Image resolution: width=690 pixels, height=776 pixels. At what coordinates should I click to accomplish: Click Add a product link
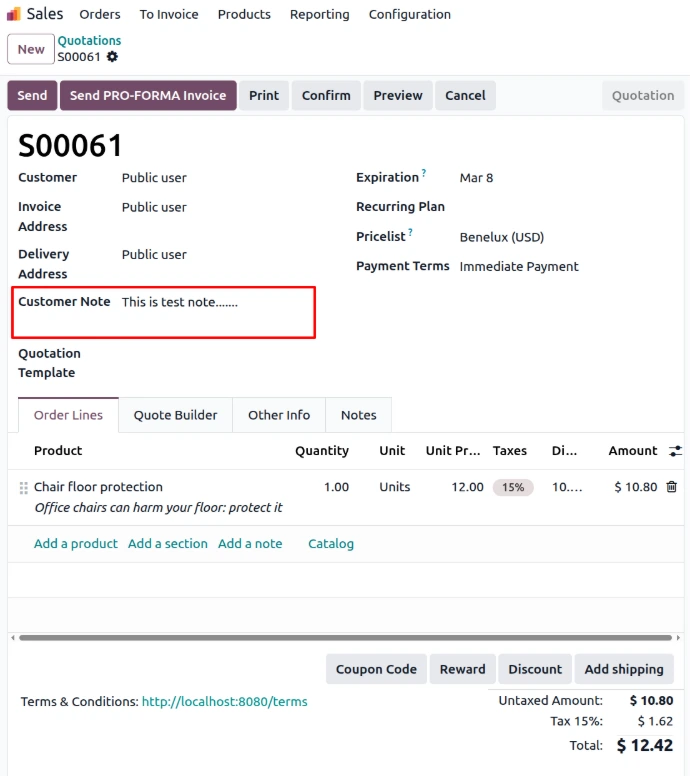[x=76, y=544]
